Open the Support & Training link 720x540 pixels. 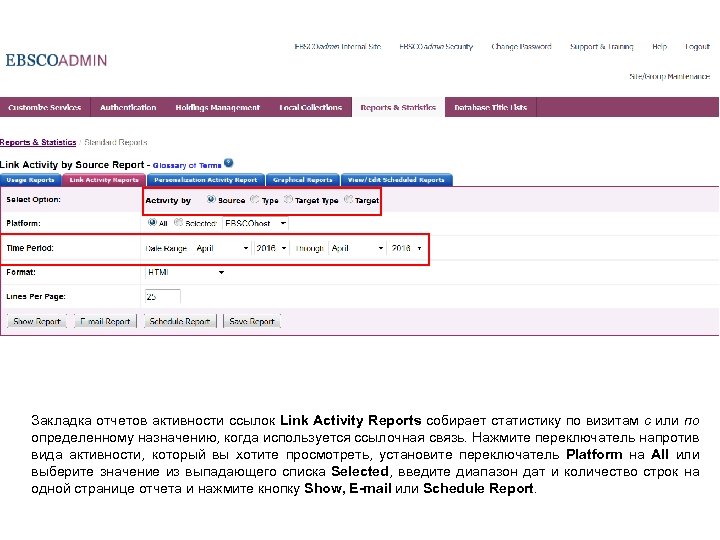click(602, 46)
